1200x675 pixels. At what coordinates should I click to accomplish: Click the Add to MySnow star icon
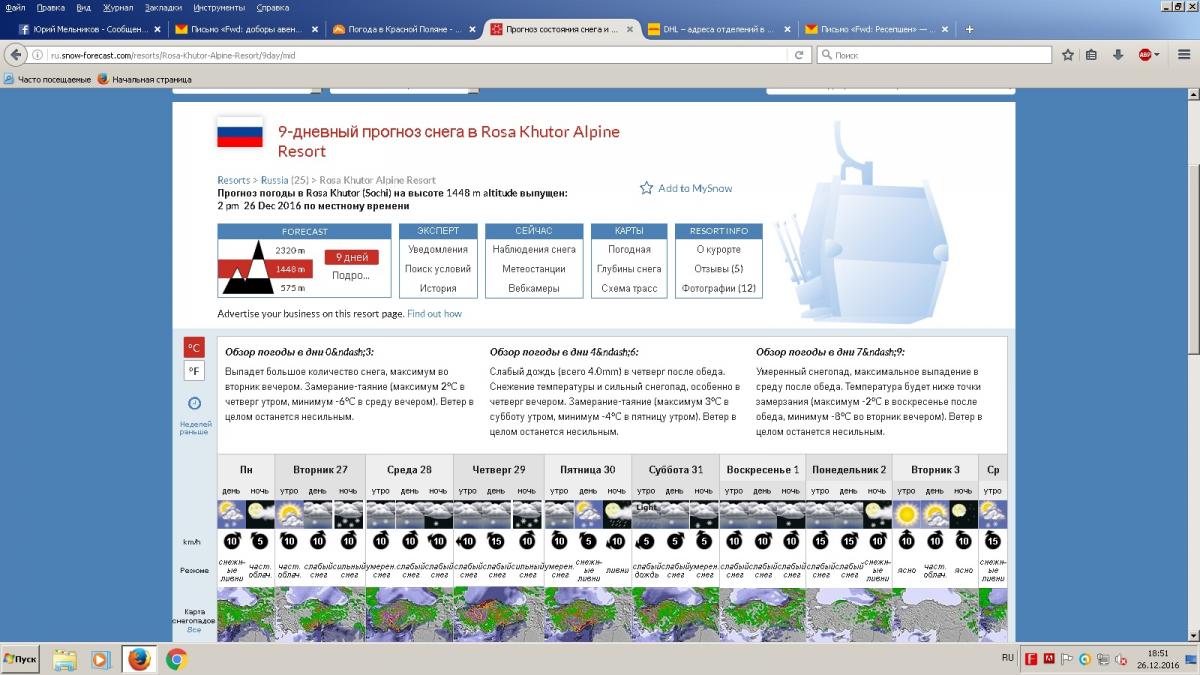coord(646,188)
